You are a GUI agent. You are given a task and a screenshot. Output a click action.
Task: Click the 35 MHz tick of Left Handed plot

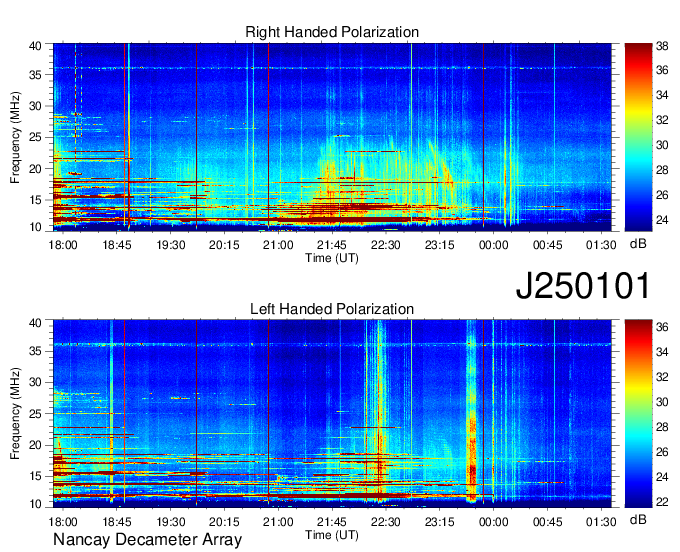35,351
